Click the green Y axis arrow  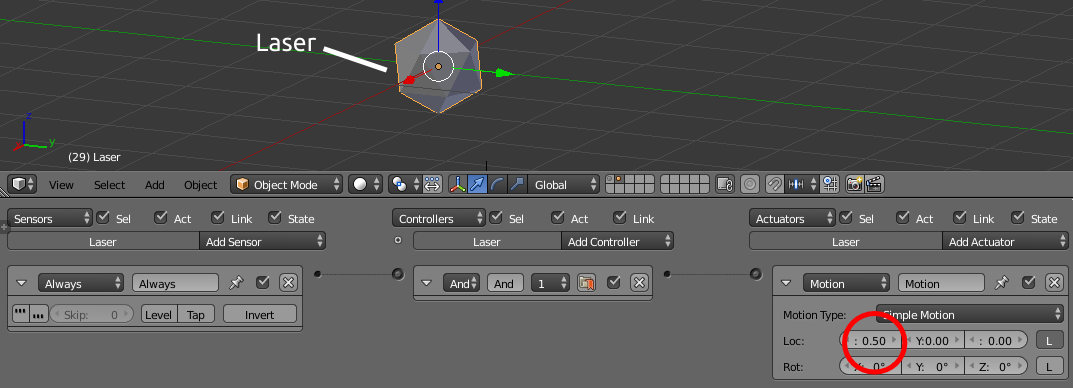(x=505, y=73)
